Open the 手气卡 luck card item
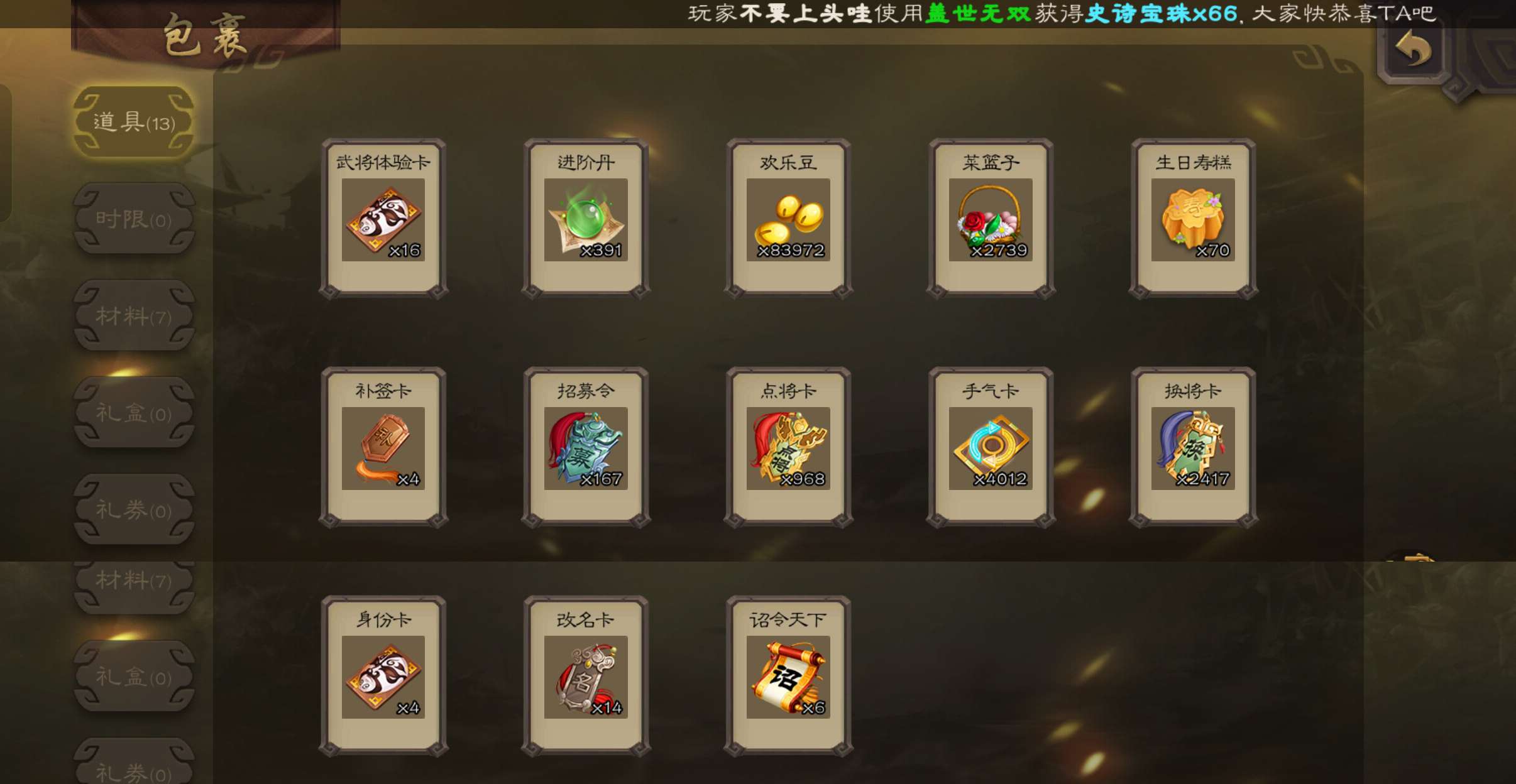This screenshot has width=1516, height=784. (991, 447)
